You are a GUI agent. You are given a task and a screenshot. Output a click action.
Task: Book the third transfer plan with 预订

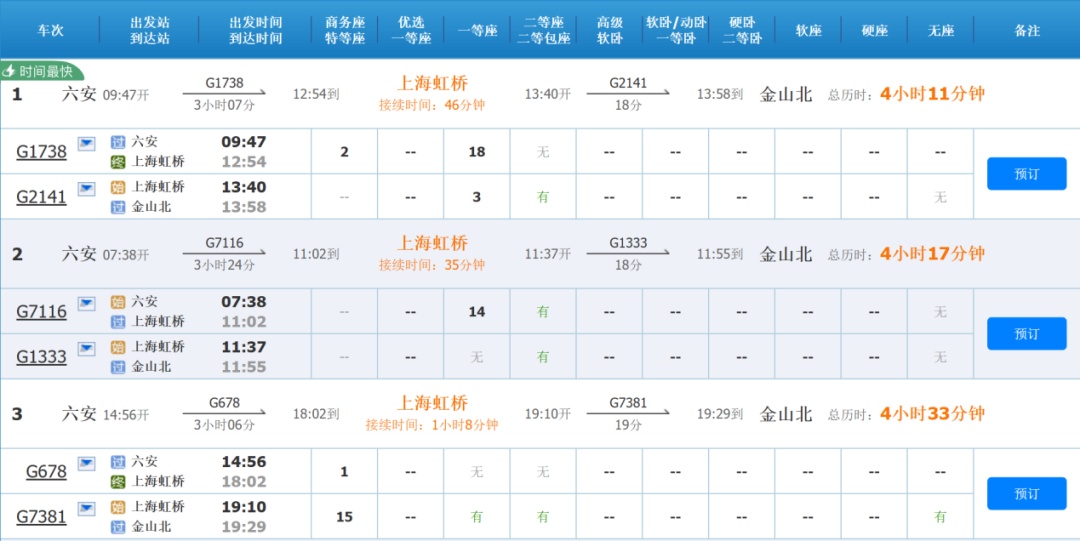click(x=1026, y=494)
